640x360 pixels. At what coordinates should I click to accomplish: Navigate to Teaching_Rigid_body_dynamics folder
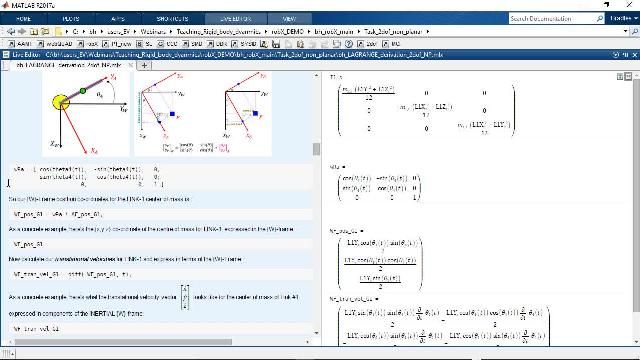click(219, 31)
